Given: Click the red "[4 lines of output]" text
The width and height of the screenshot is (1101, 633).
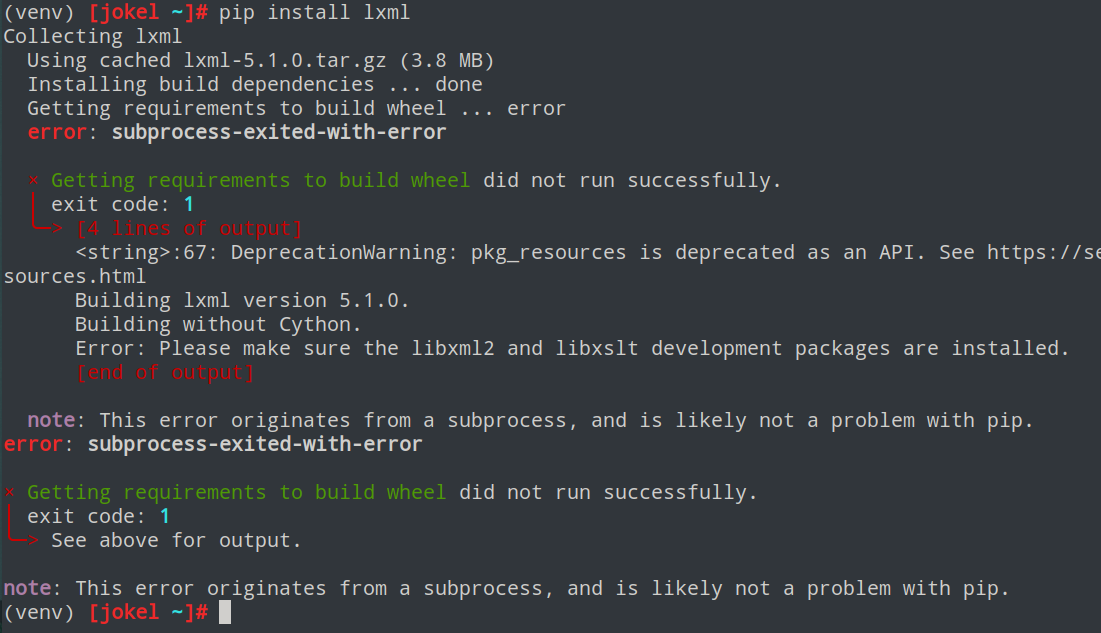Looking at the screenshot, I should tap(189, 229).
